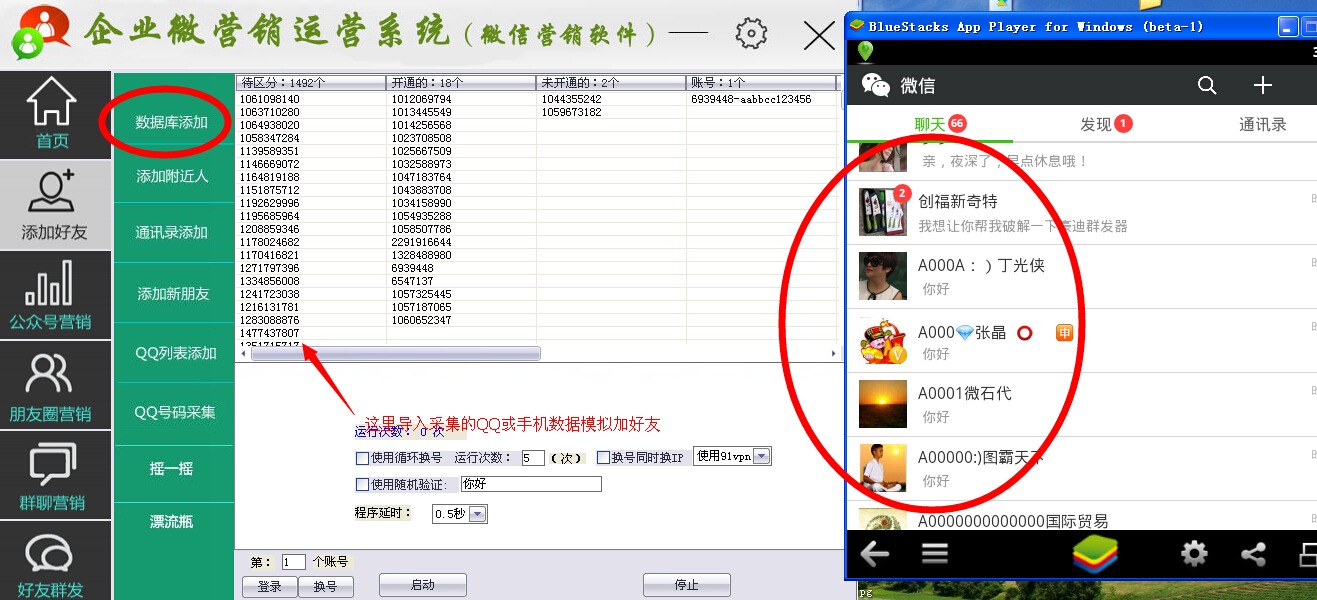This screenshot has height=600, width=1317.
Task: Select the 数据库添加 menu item
Action: [x=172, y=122]
